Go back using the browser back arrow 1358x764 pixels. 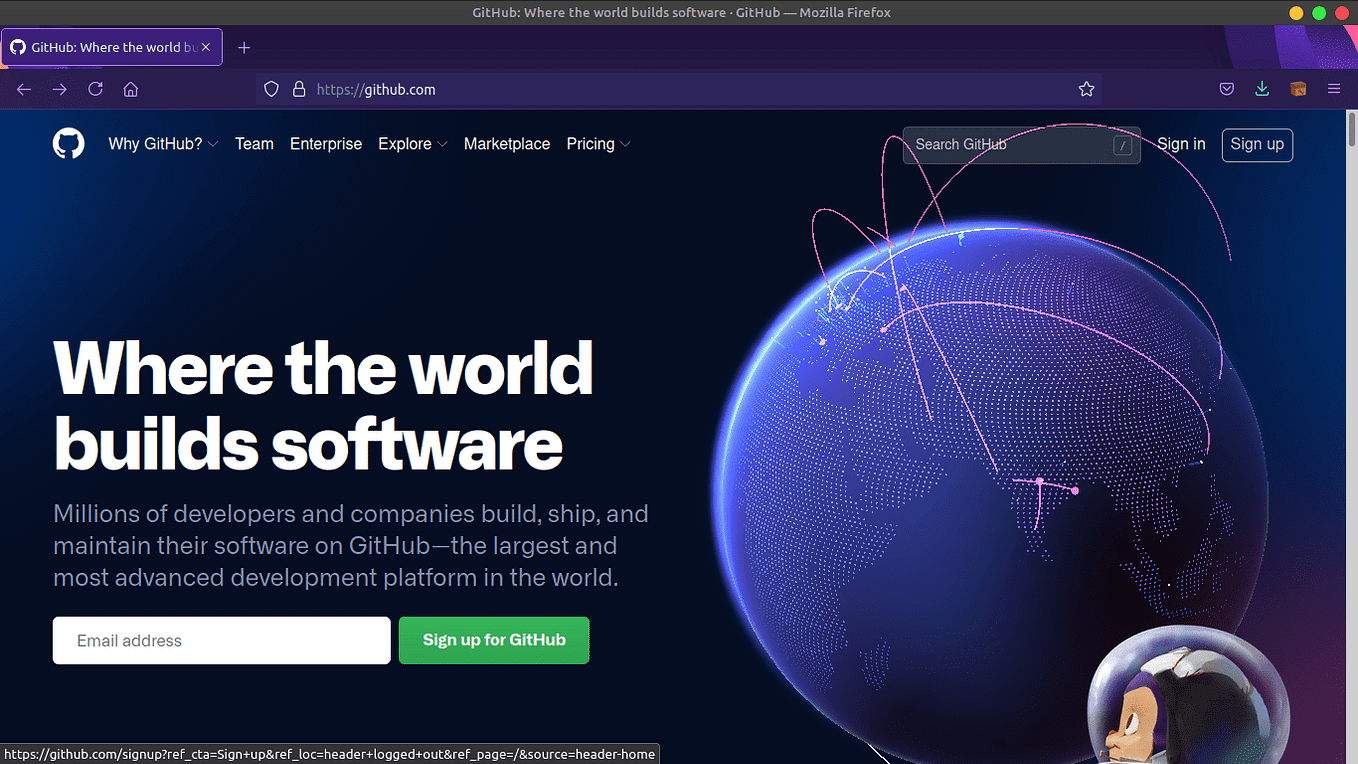click(x=24, y=89)
